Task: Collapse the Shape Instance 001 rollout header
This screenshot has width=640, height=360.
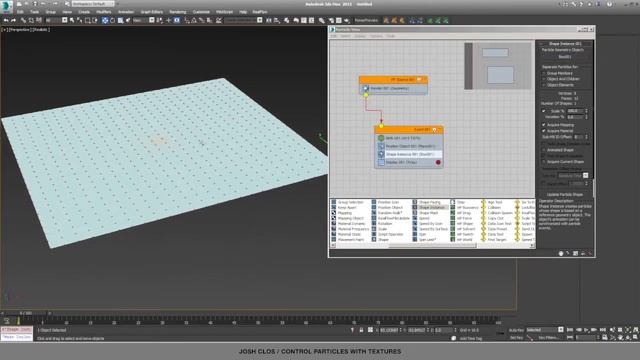Action: tap(565, 44)
